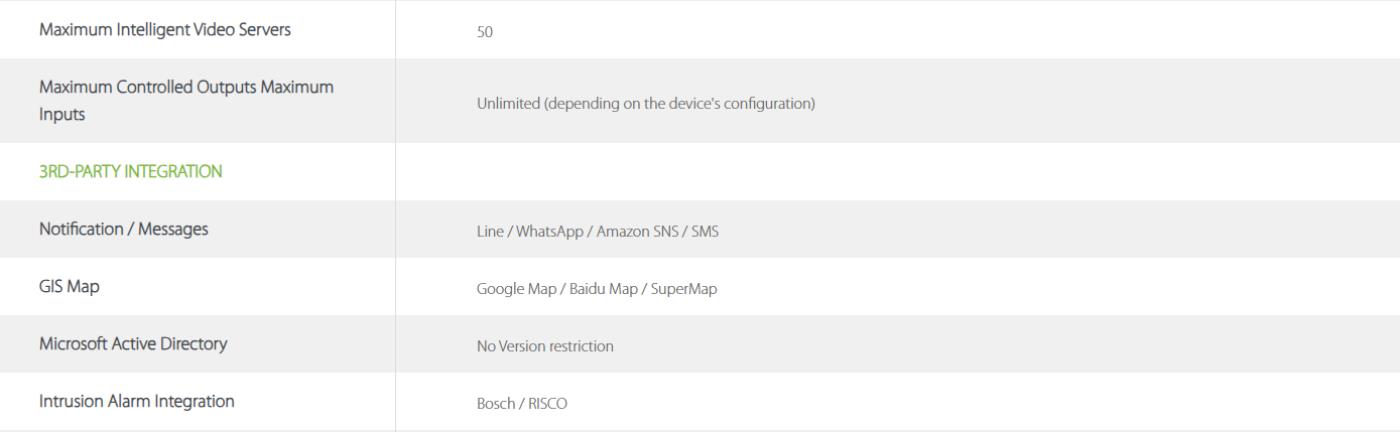The height and width of the screenshot is (432, 1400).
Task: Click the SMS text in notifications
Action: (x=705, y=232)
